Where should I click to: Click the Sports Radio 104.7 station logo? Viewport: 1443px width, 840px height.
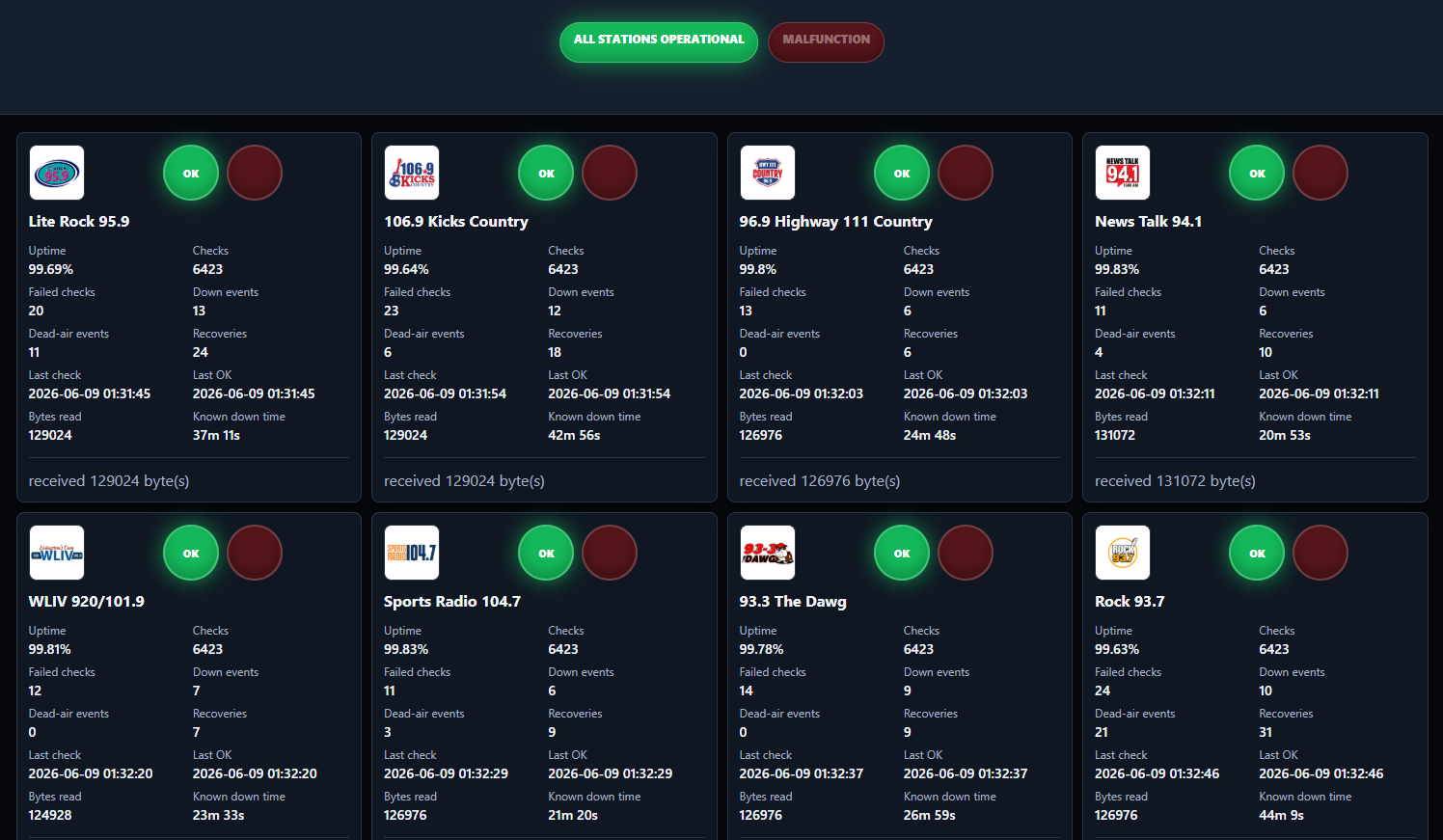click(x=412, y=553)
